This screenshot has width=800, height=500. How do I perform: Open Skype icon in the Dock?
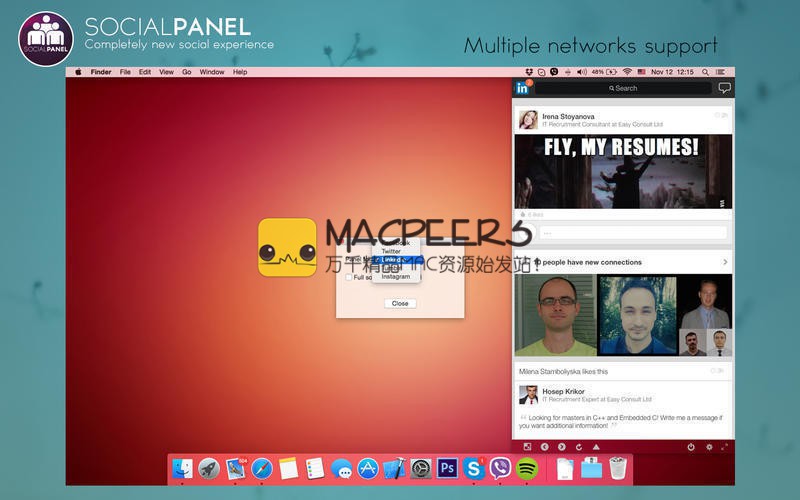click(x=474, y=468)
